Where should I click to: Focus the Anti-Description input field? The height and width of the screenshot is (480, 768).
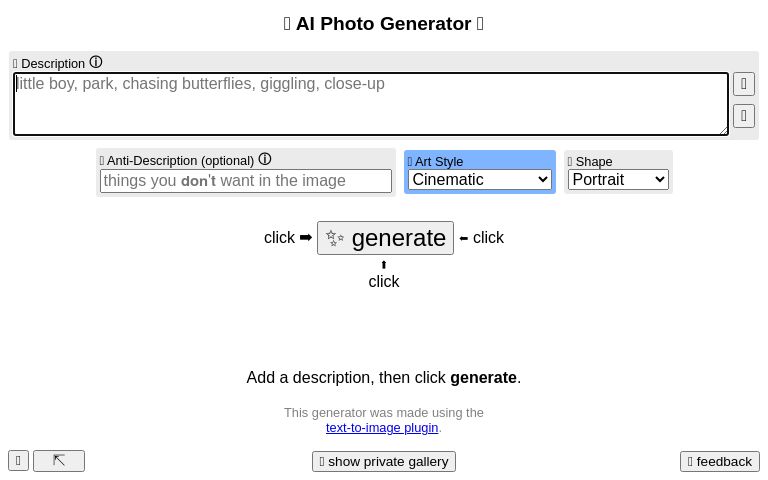click(x=246, y=181)
